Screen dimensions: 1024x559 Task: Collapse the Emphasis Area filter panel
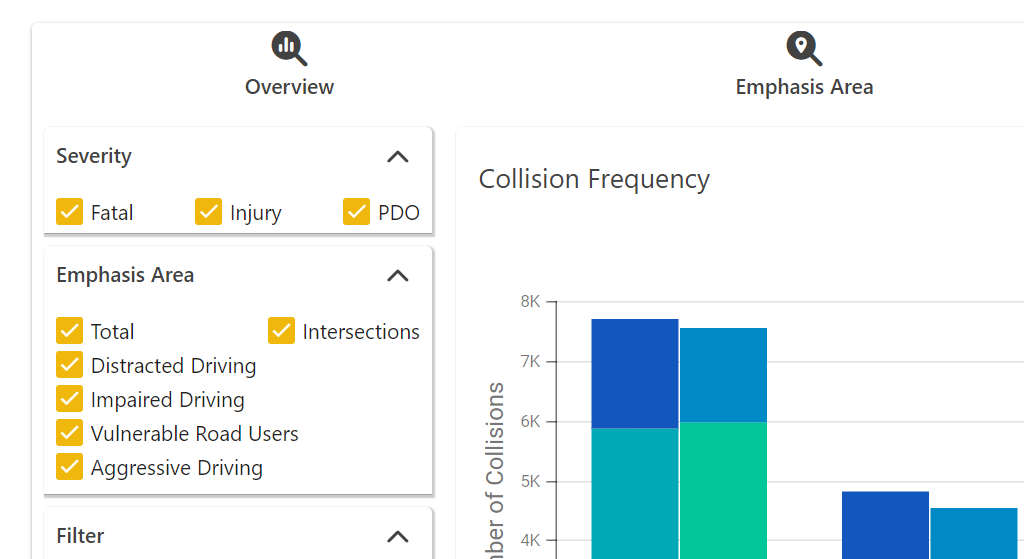click(398, 276)
